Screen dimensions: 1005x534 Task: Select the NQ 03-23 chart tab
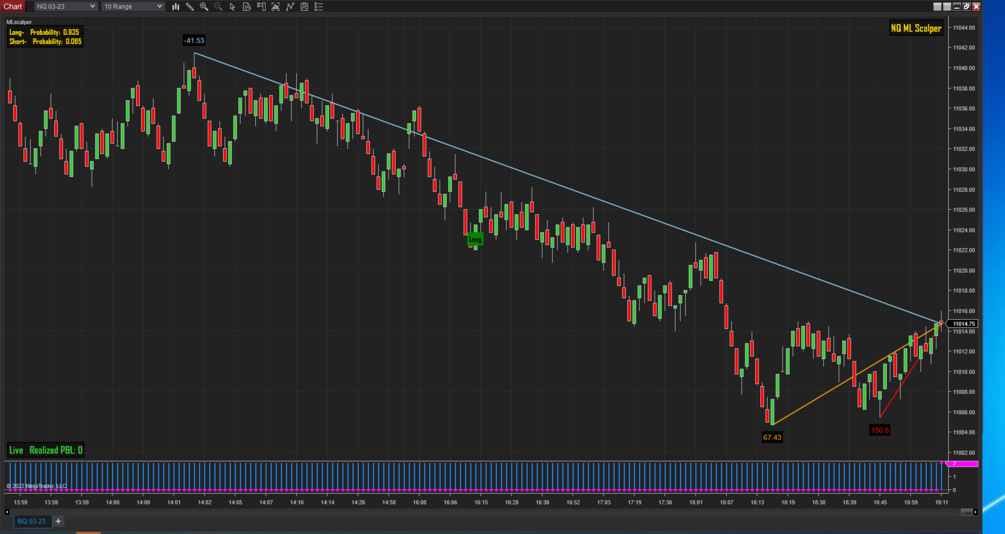(31, 521)
